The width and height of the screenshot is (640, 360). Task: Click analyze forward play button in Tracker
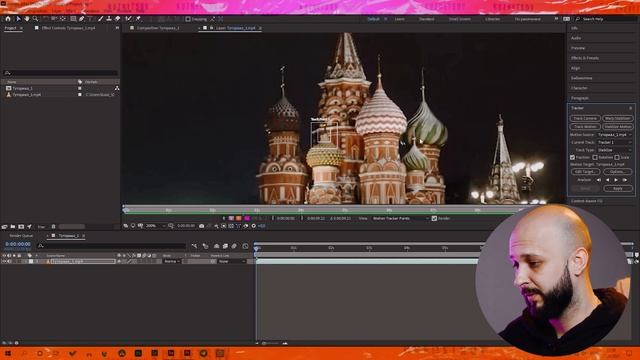[x=616, y=180]
